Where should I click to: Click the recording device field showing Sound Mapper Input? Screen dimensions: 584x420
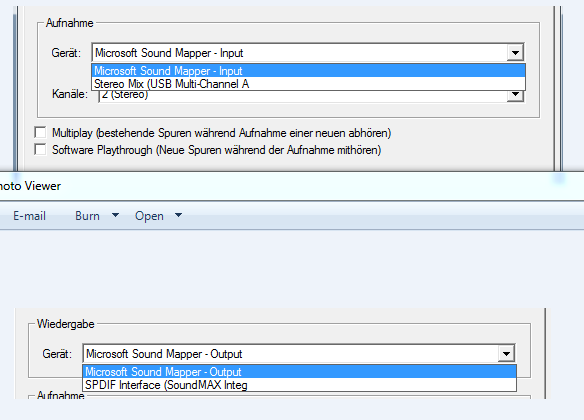click(308, 52)
